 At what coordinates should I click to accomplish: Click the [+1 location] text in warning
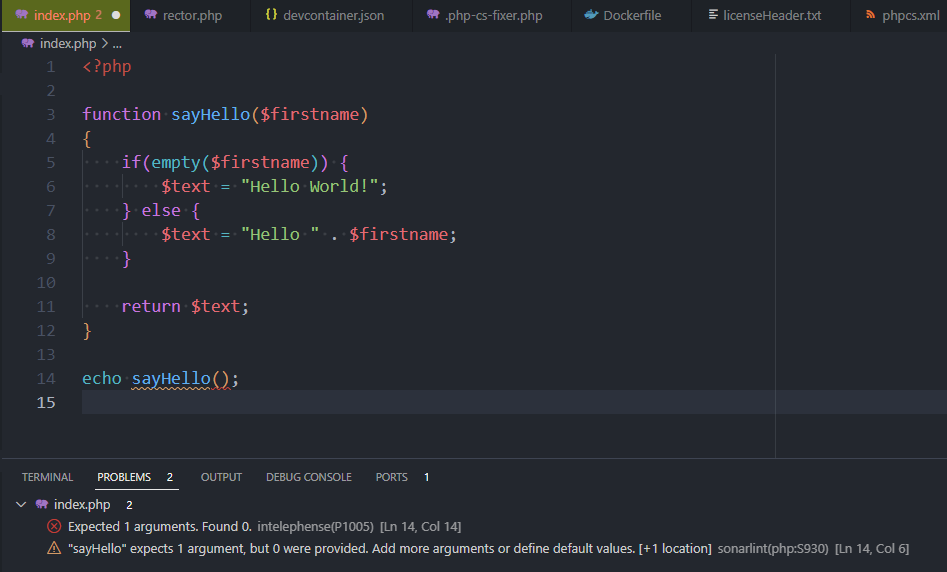click(675, 548)
